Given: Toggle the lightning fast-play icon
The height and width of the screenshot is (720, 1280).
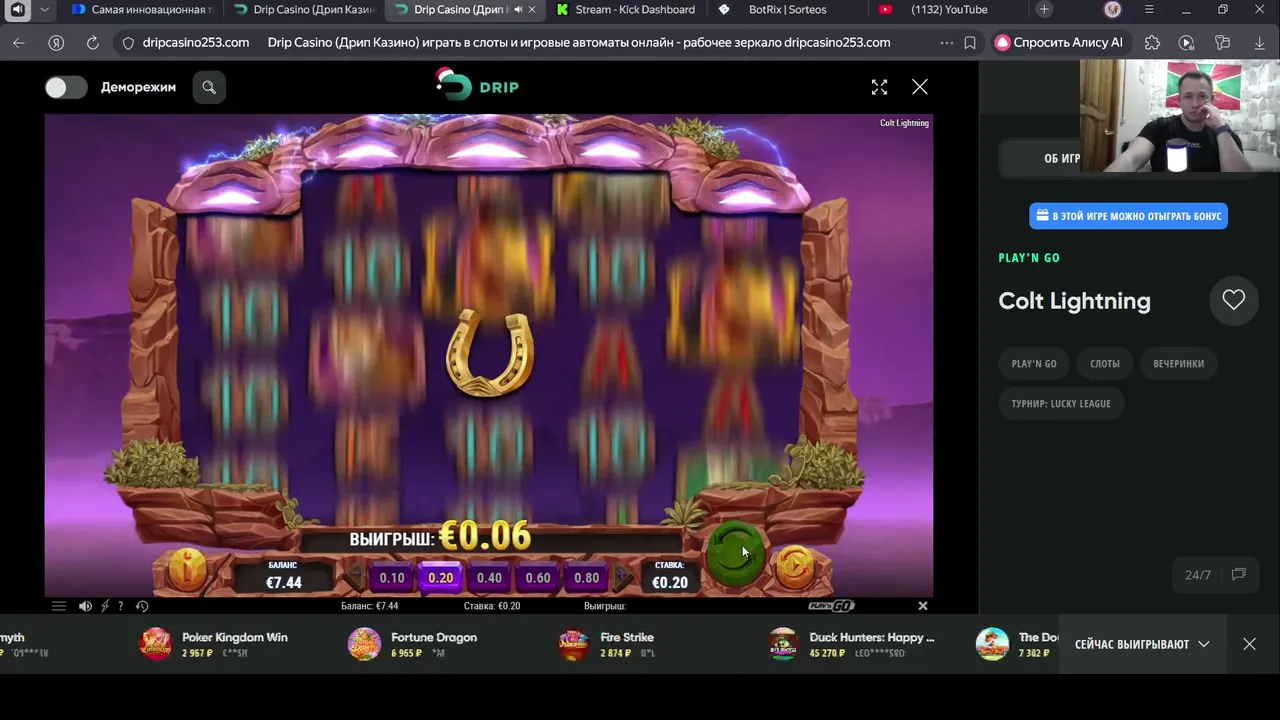Looking at the screenshot, I should [105, 606].
